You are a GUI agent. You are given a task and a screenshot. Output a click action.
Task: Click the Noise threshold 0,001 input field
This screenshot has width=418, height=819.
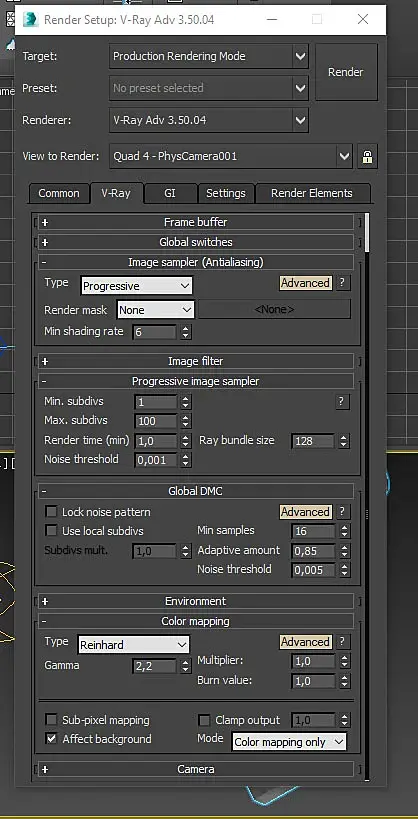(x=156, y=460)
